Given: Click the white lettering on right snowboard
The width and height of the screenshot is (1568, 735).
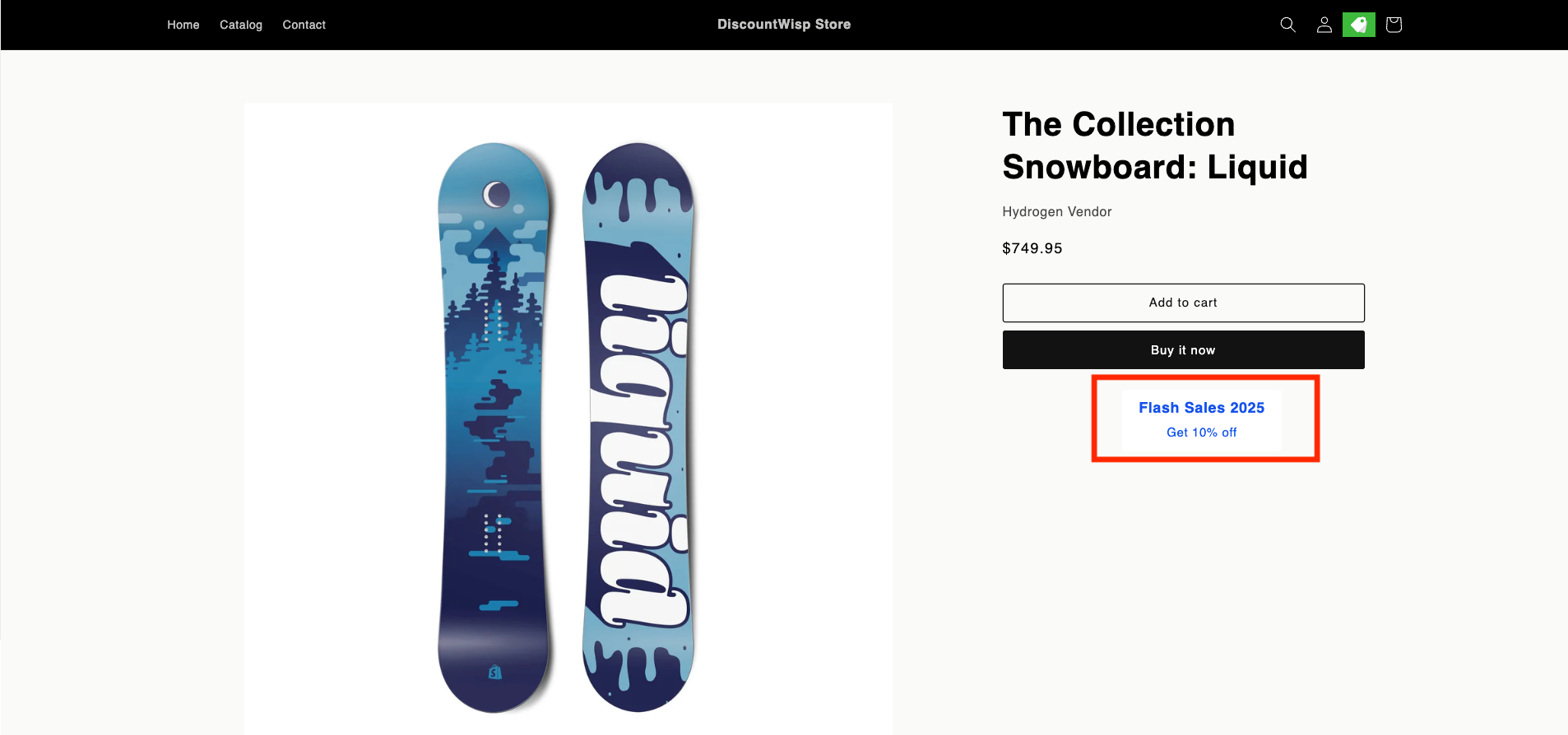Looking at the screenshot, I should coord(638,452).
